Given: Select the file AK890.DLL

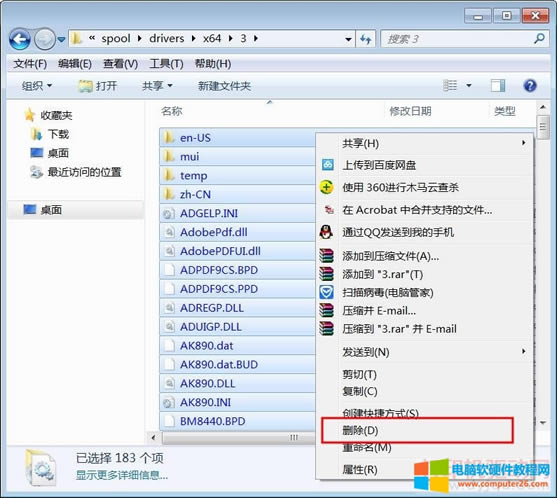Looking at the screenshot, I should point(237,383).
